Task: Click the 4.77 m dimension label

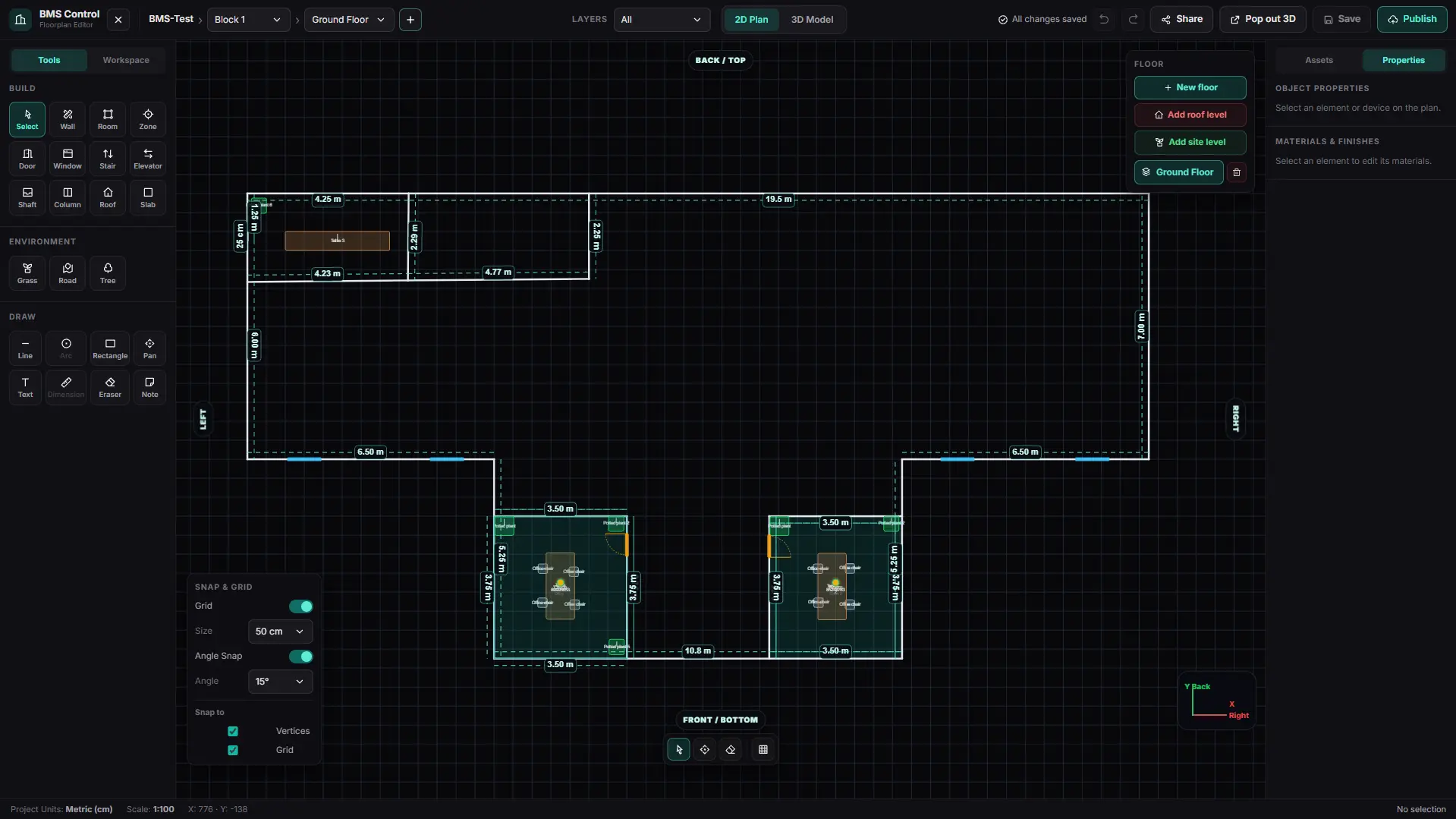Action: pyautogui.click(x=498, y=272)
